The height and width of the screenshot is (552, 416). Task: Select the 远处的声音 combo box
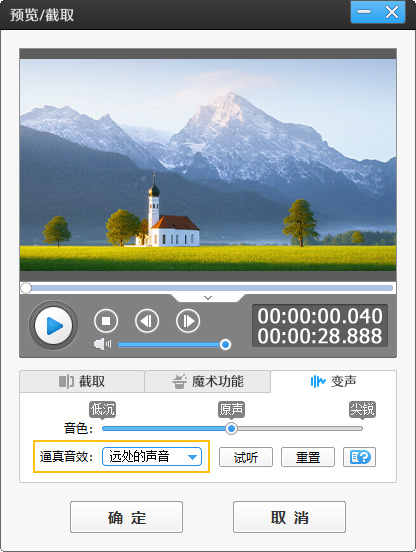(x=152, y=457)
